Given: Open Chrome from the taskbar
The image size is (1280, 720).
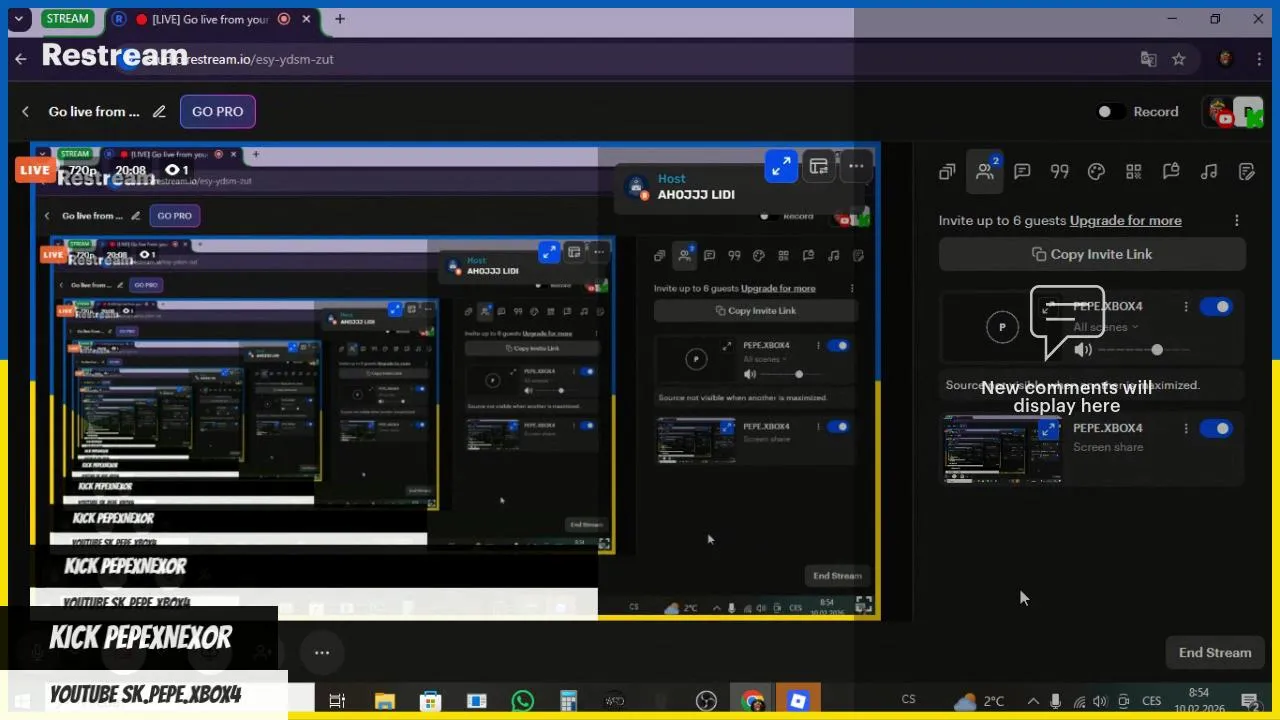Looking at the screenshot, I should tap(752, 701).
